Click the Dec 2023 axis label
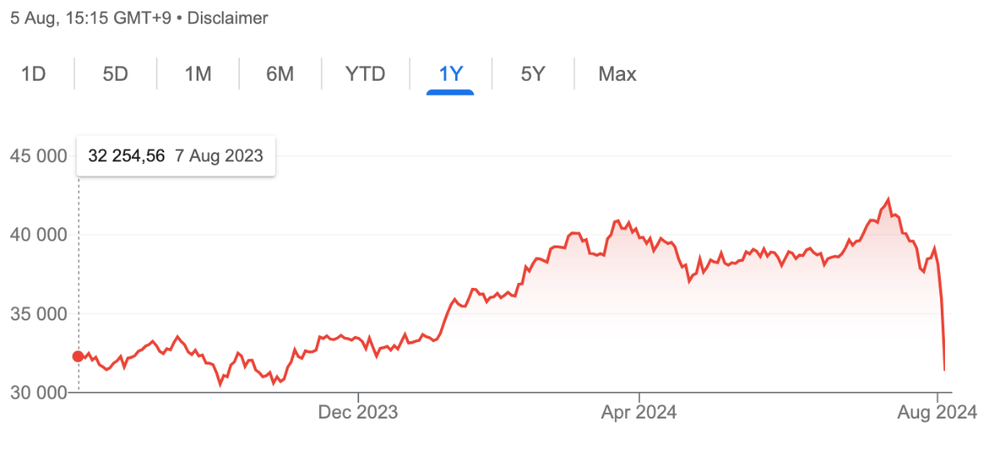1000x456 pixels. click(x=358, y=413)
